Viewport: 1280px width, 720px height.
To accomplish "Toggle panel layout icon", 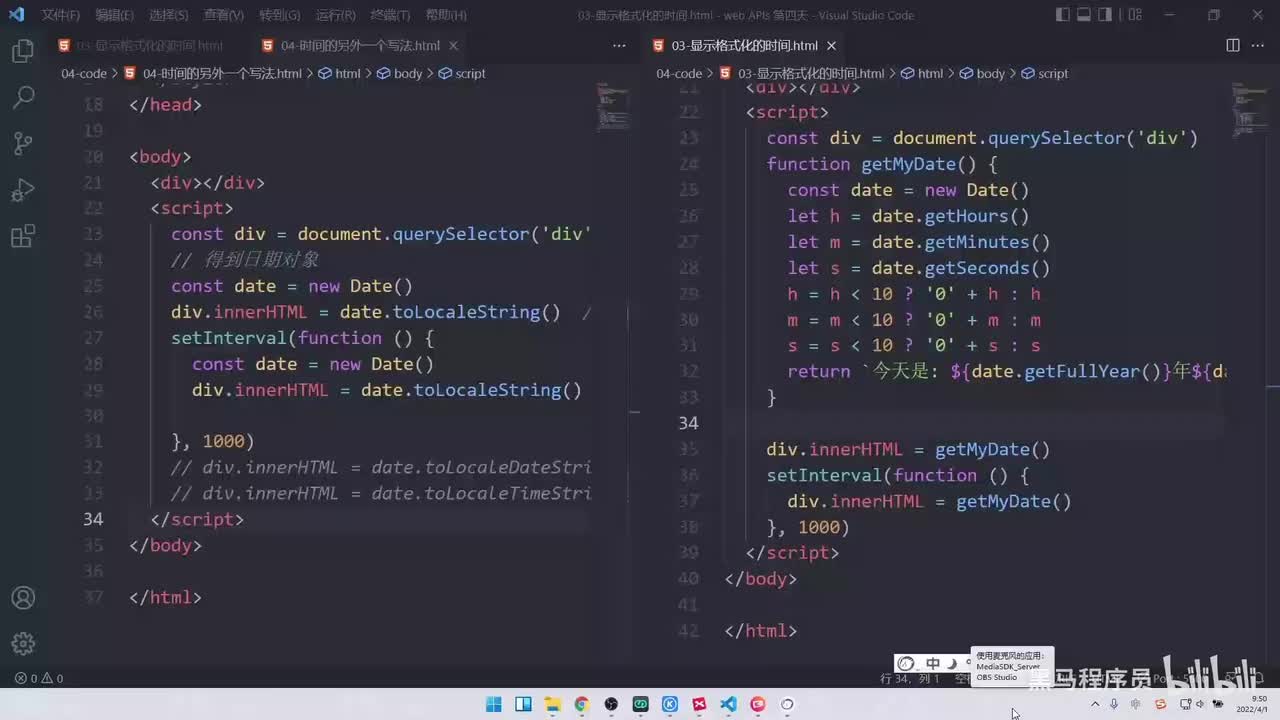I will tap(1083, 15).
